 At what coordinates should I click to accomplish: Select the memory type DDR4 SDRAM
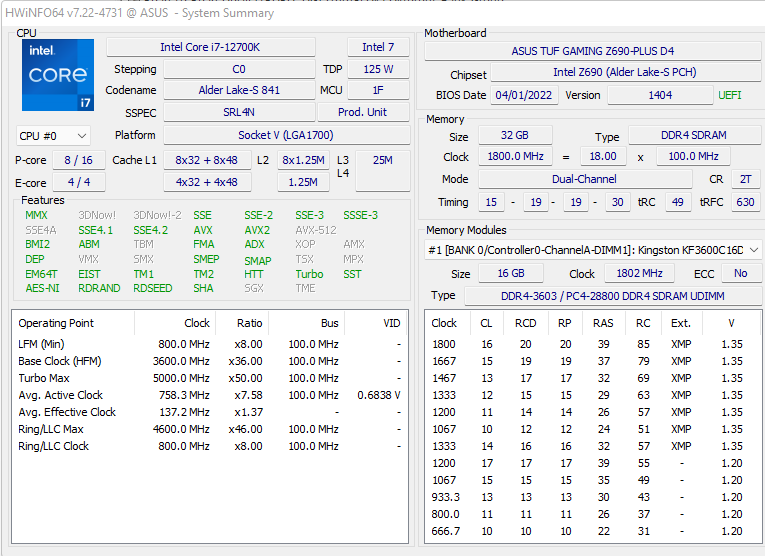coord(694,135)
